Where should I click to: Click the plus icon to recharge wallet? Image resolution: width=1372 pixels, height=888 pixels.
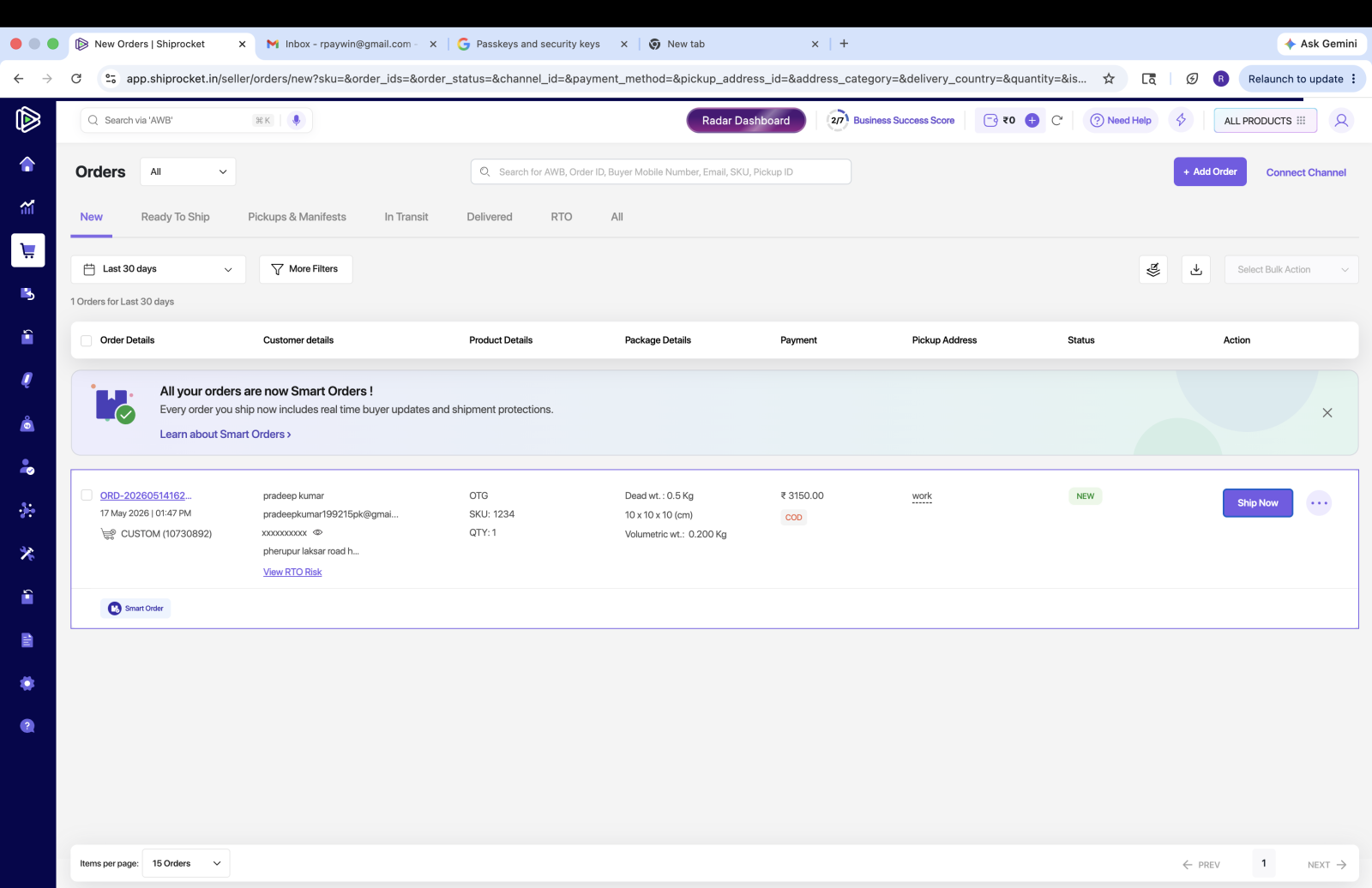[1032, 120]
